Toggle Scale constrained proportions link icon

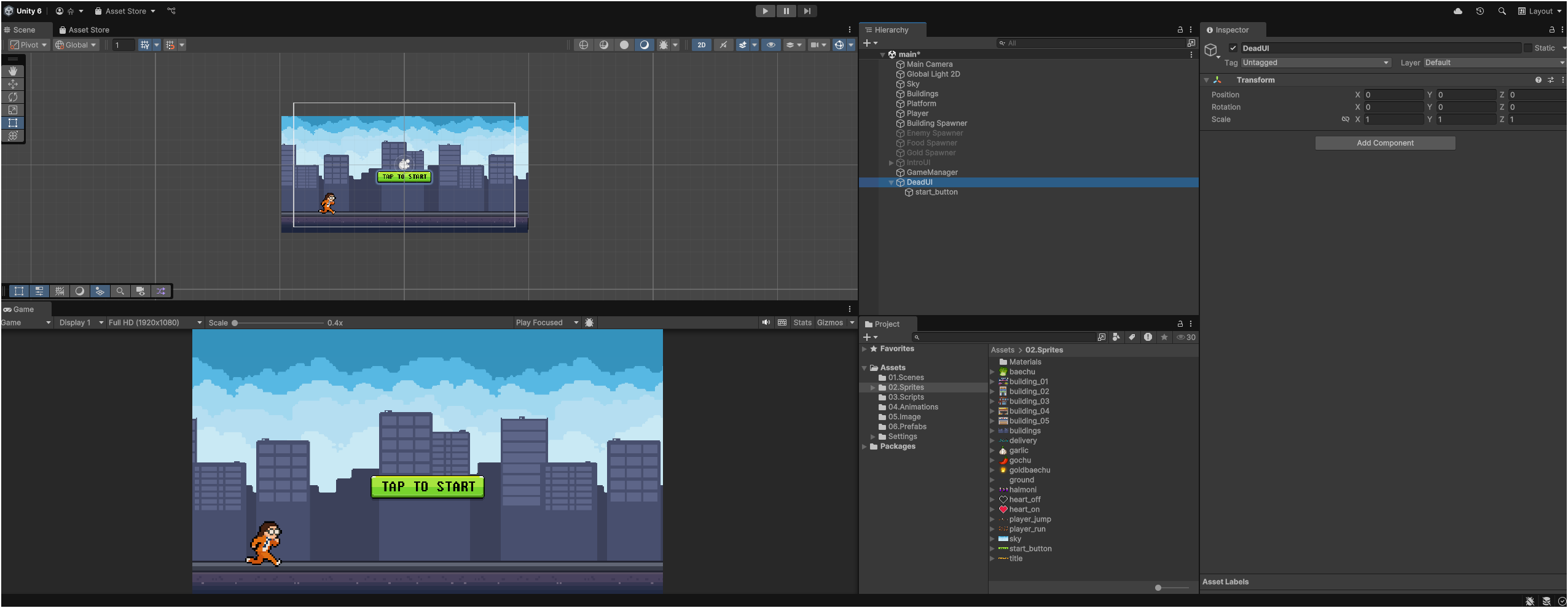(x=1346, y=119)
